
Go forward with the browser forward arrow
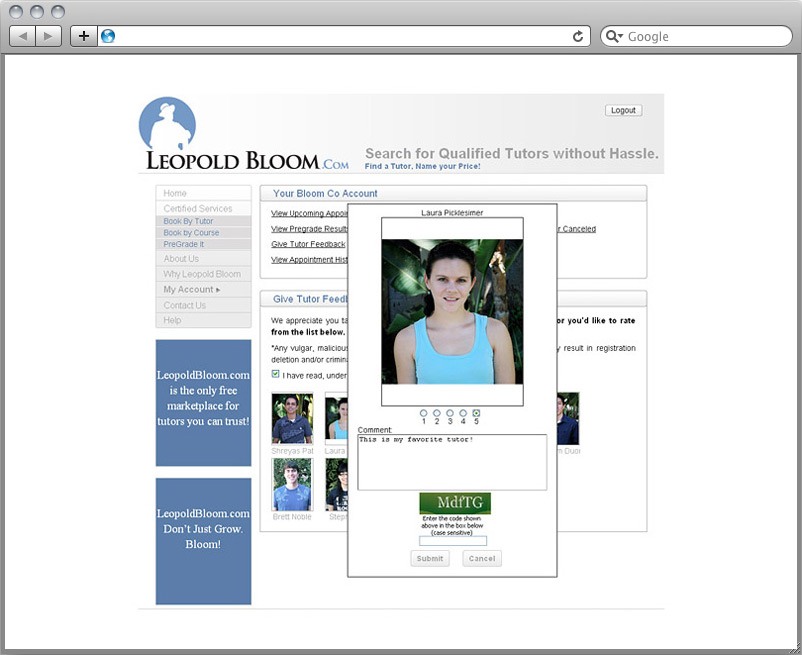point(49,36)
